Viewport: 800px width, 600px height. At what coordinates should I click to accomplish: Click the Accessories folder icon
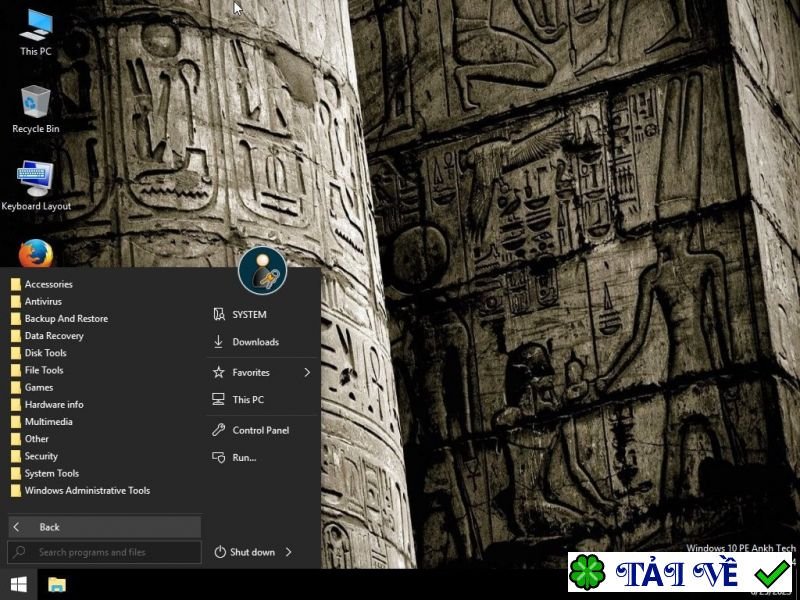[16, 284]
